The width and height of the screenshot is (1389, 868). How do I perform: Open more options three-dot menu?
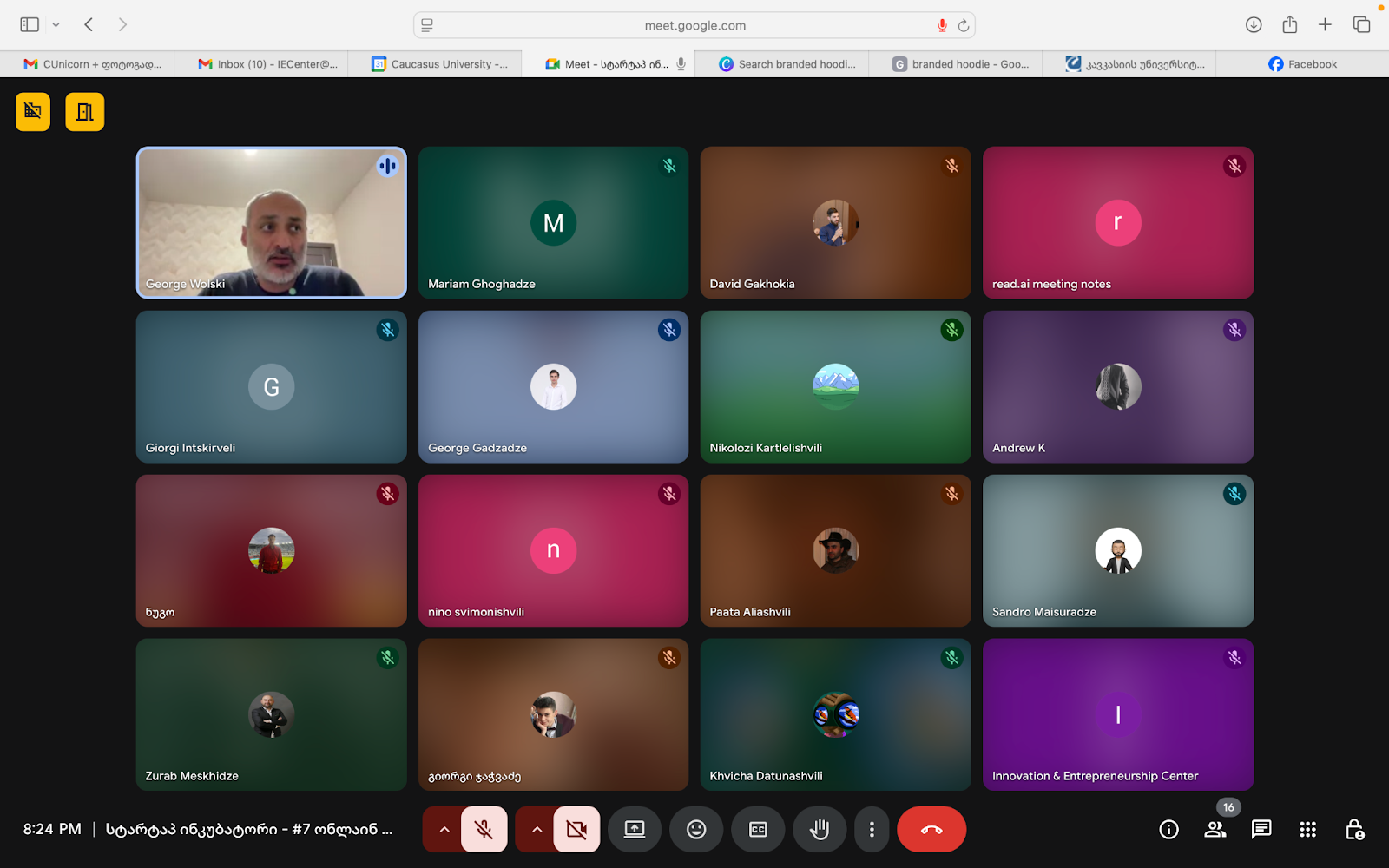[x=872, y=830]
